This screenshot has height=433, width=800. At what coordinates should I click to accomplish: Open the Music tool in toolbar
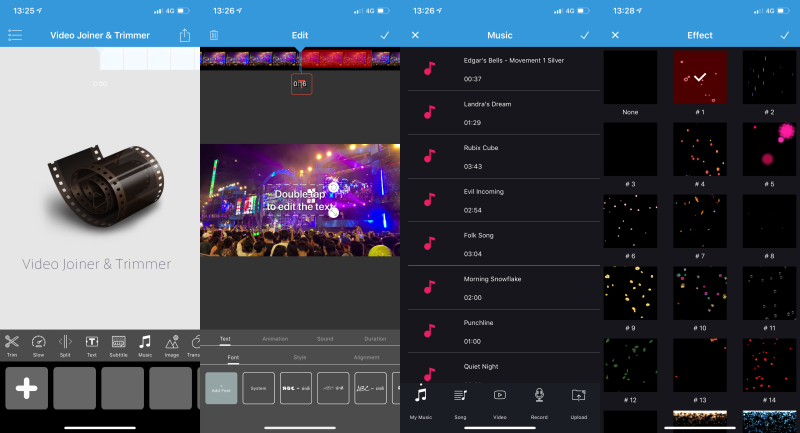(x=145, y=344)
